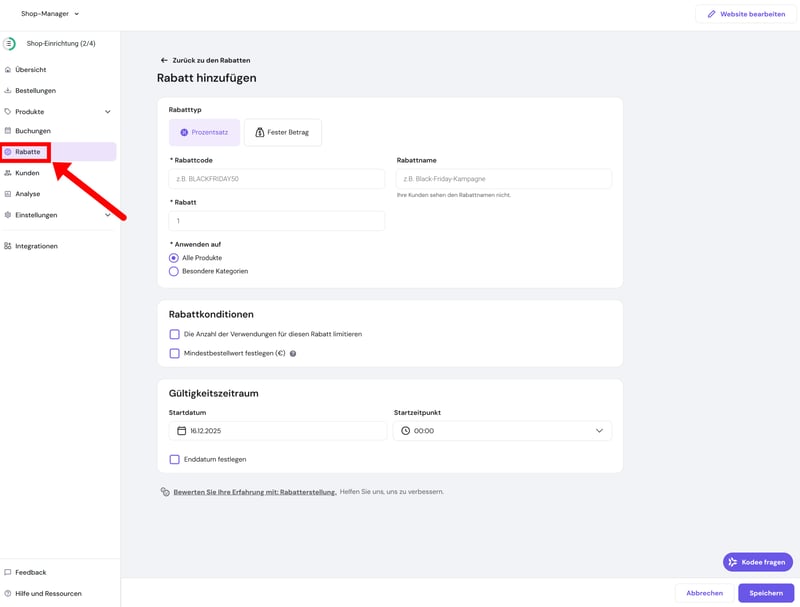Click the Analyse chart icon
The height and width of the screenshot is (607, 800).
[x=8, y=194]
